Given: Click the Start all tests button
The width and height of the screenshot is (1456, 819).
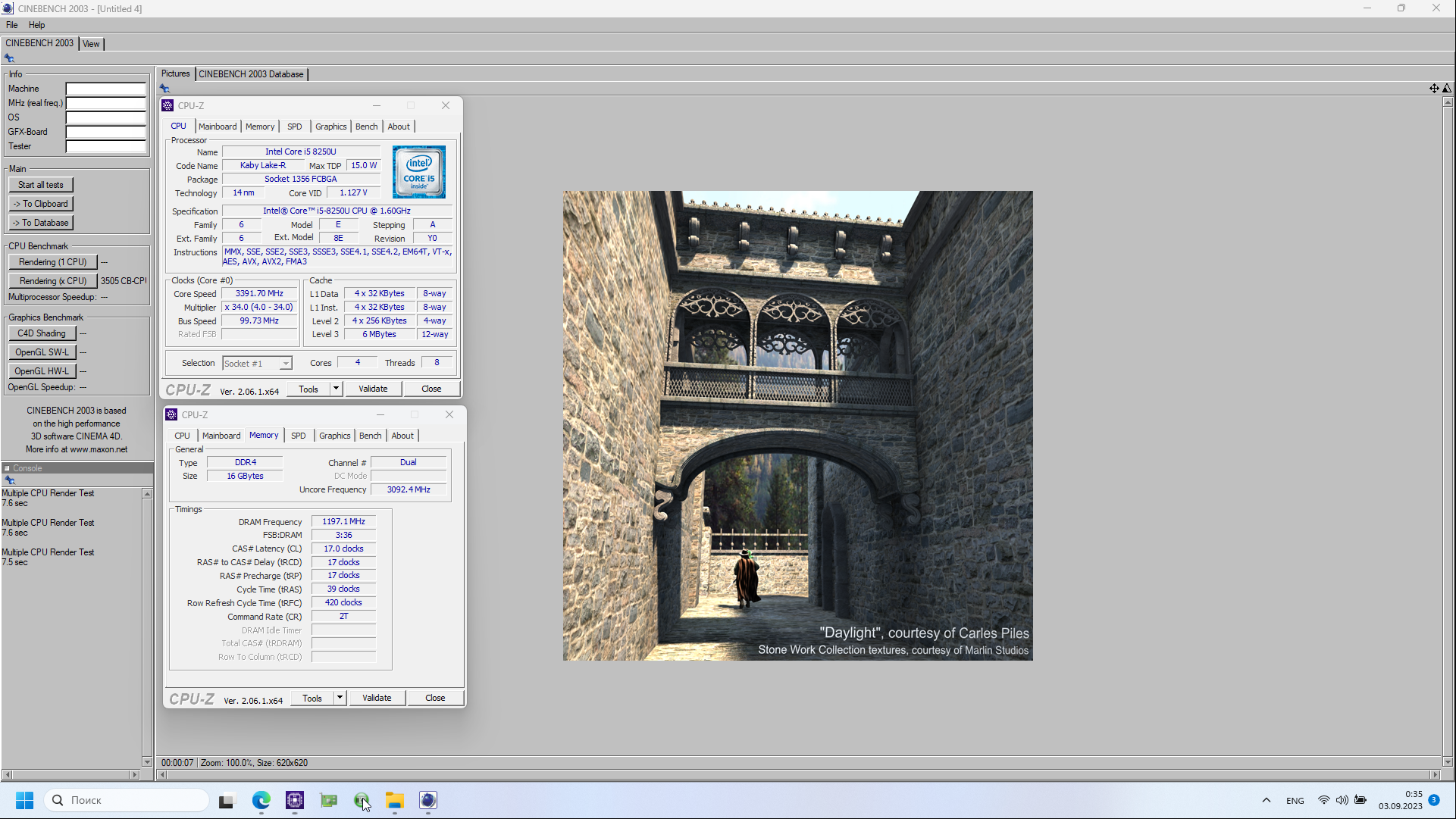Looking at the screenshot, I should [41, 185].
